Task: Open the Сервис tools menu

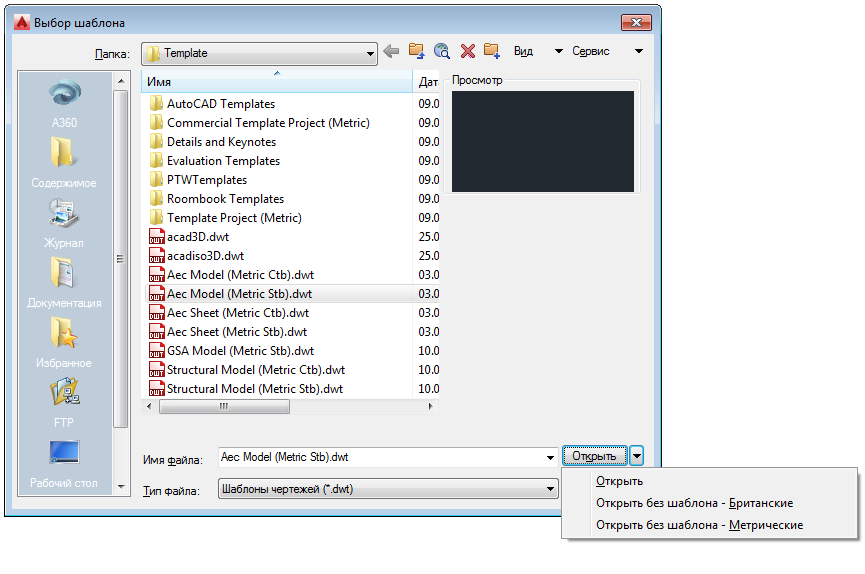Action: [607, 51]
